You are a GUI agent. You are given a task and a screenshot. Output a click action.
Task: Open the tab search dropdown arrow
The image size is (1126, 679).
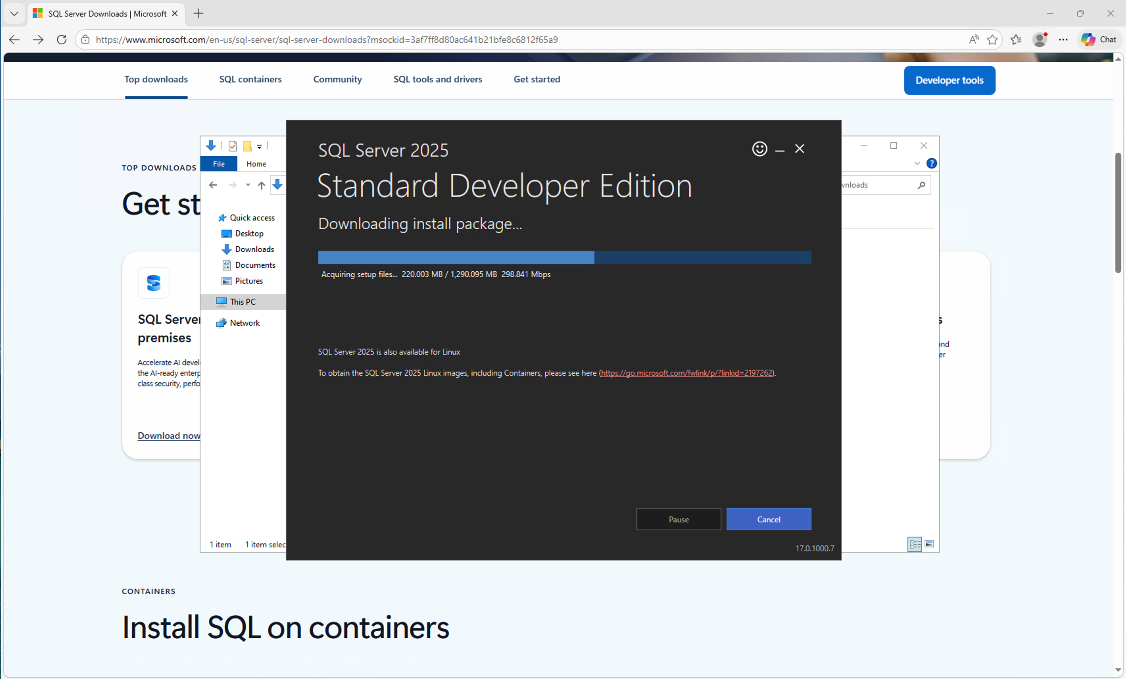(x=14, y=14)
